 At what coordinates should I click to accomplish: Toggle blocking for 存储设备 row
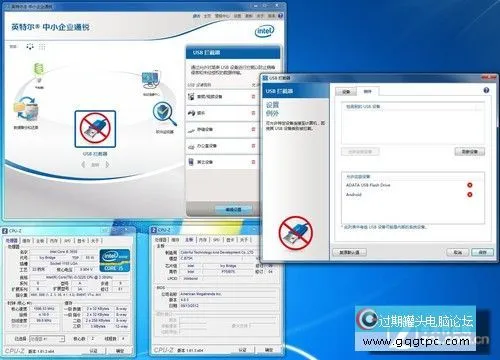(x=253, y=129)
